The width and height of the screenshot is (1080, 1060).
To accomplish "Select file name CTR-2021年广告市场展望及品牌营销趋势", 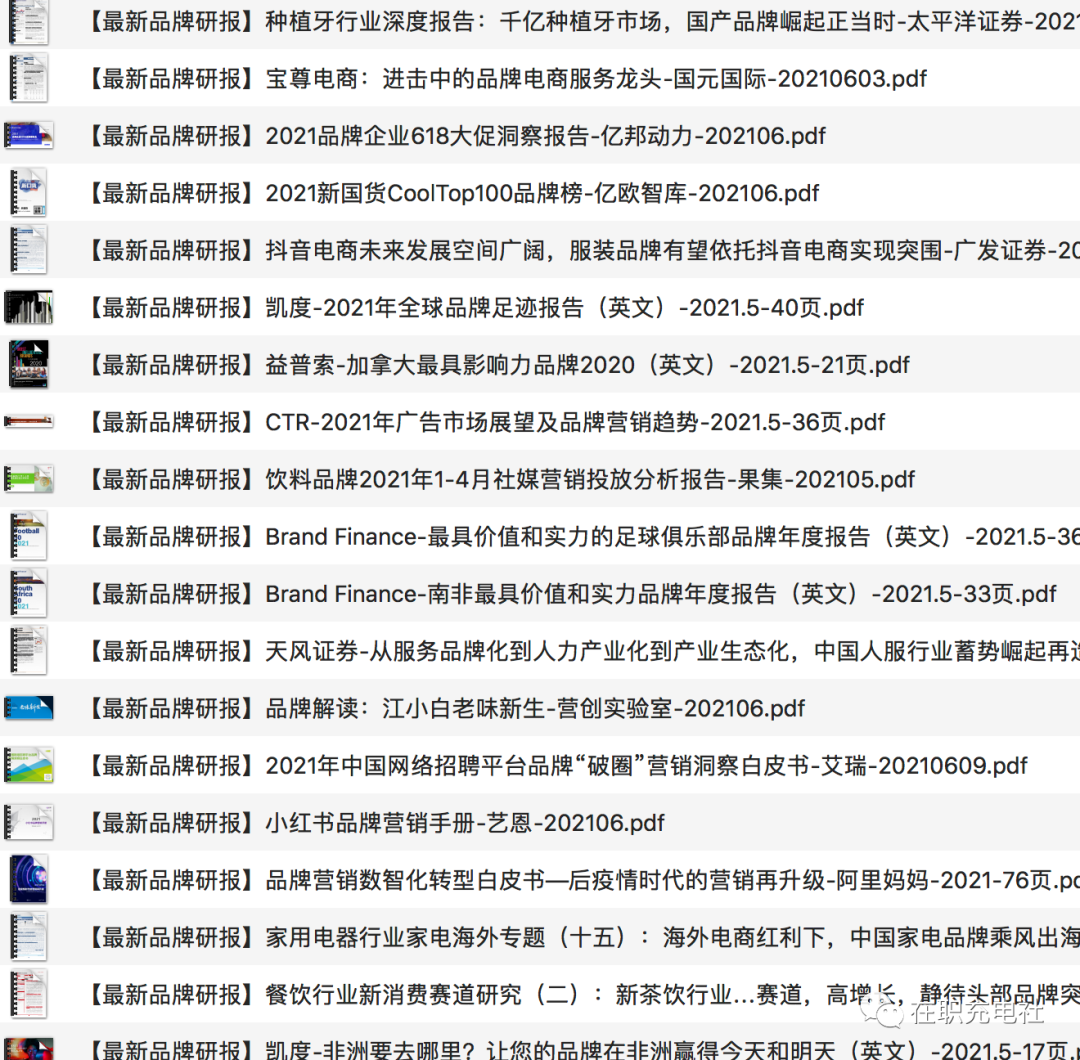I will pos(486,422).
